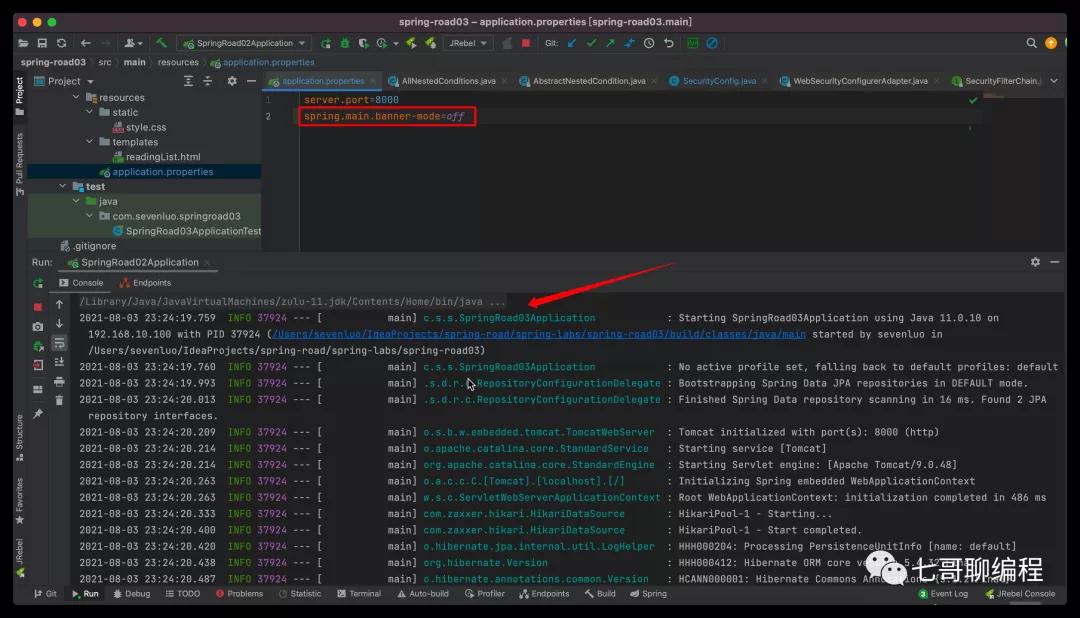
Task: Open the JRebel dropdown in toolbar
Action: tap(468, 43)
